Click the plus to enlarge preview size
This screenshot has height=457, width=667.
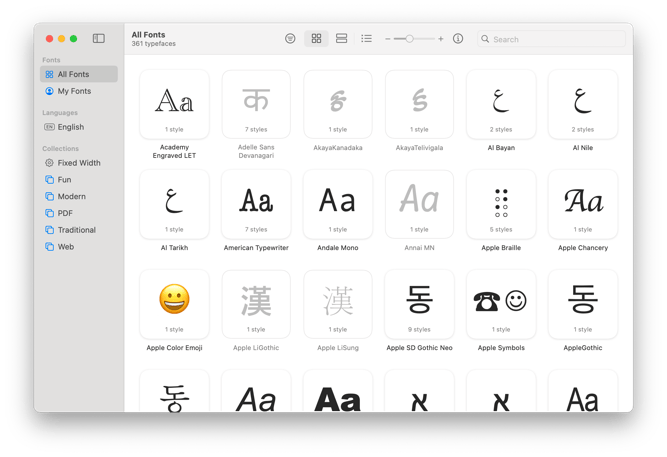pos(441,39)
